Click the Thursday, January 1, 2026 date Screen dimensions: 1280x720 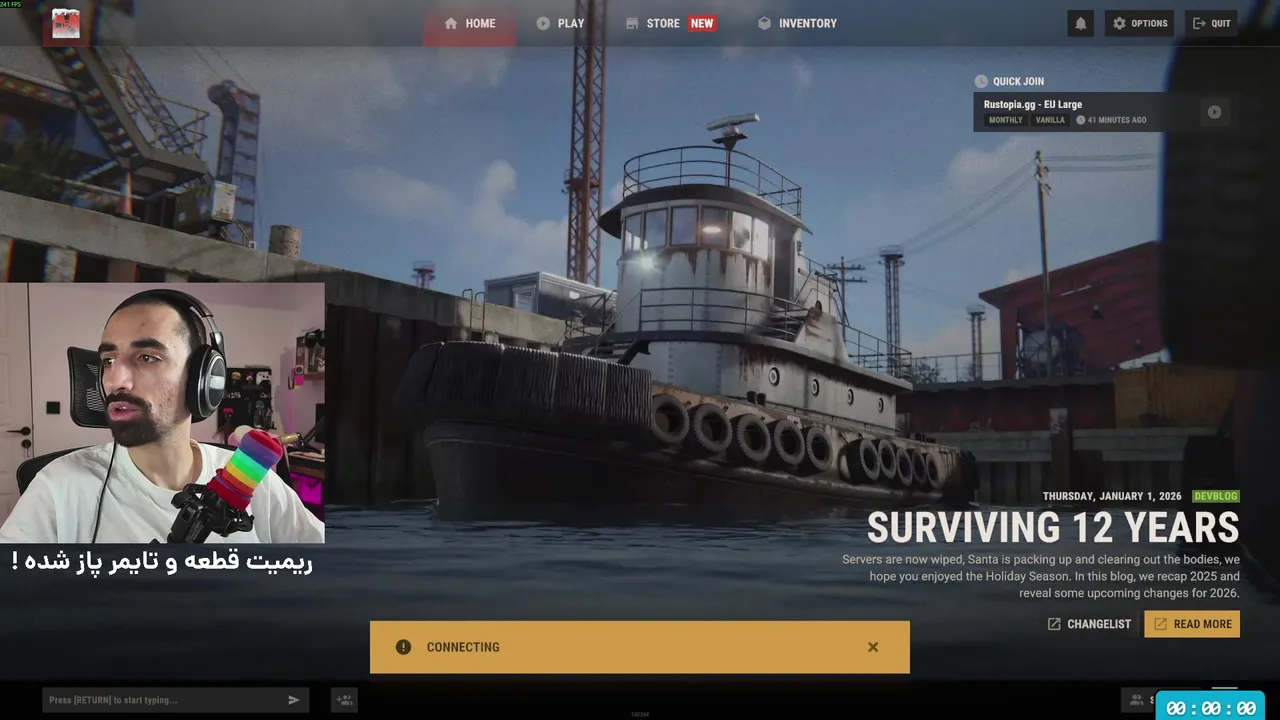pyautogui.click(x=1112, y=496)
